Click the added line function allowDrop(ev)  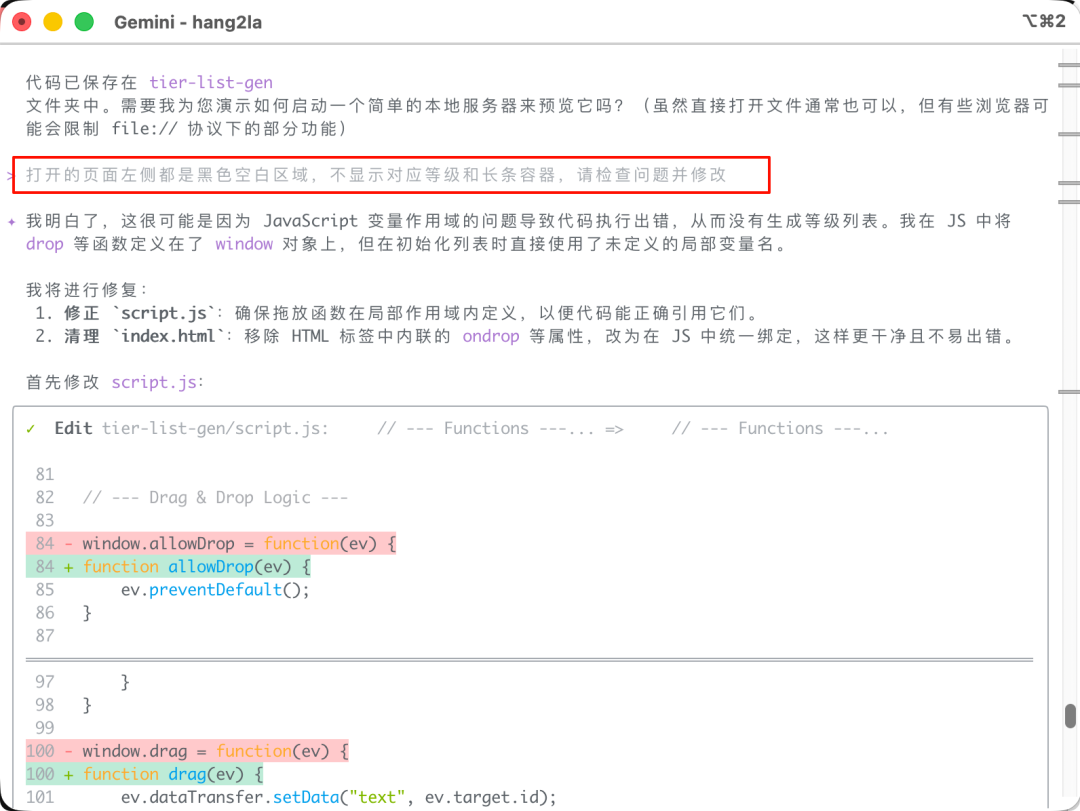196,567
